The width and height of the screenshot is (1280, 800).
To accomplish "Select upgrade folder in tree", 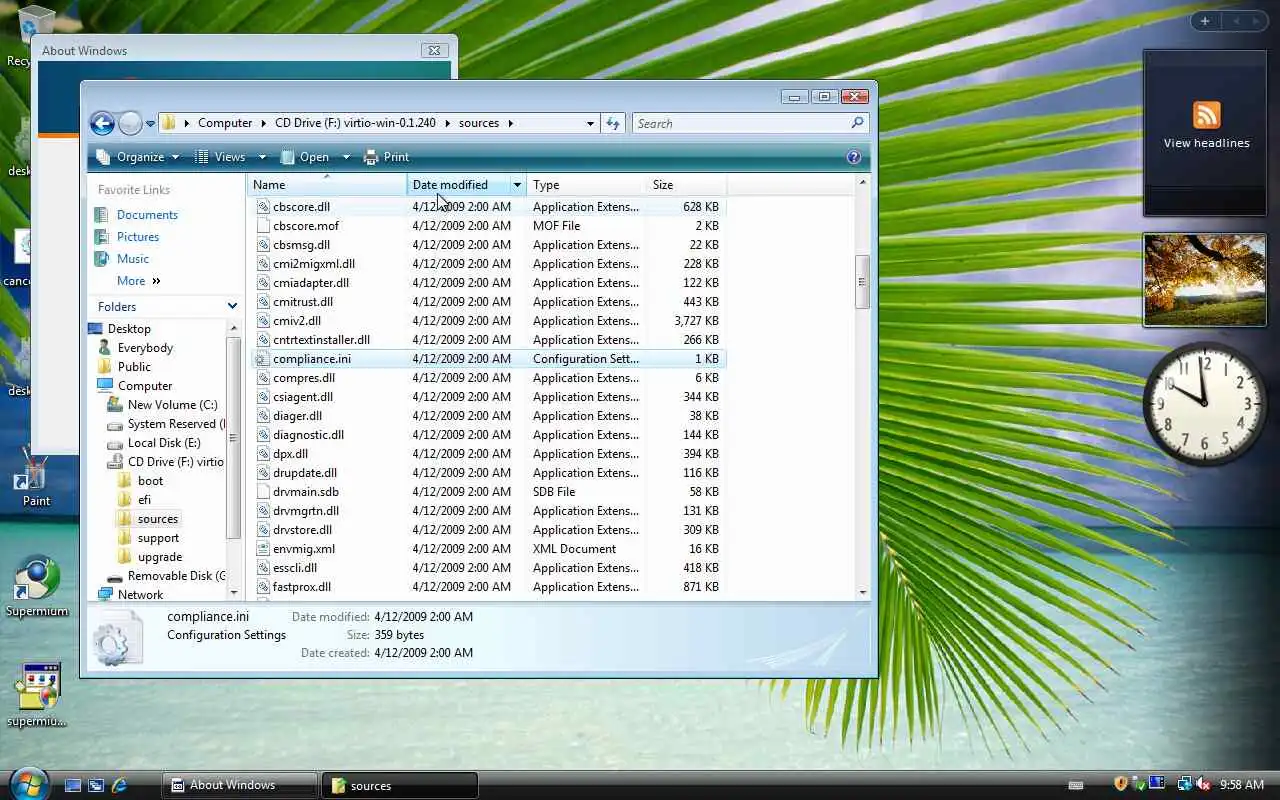I will point(160,557).
